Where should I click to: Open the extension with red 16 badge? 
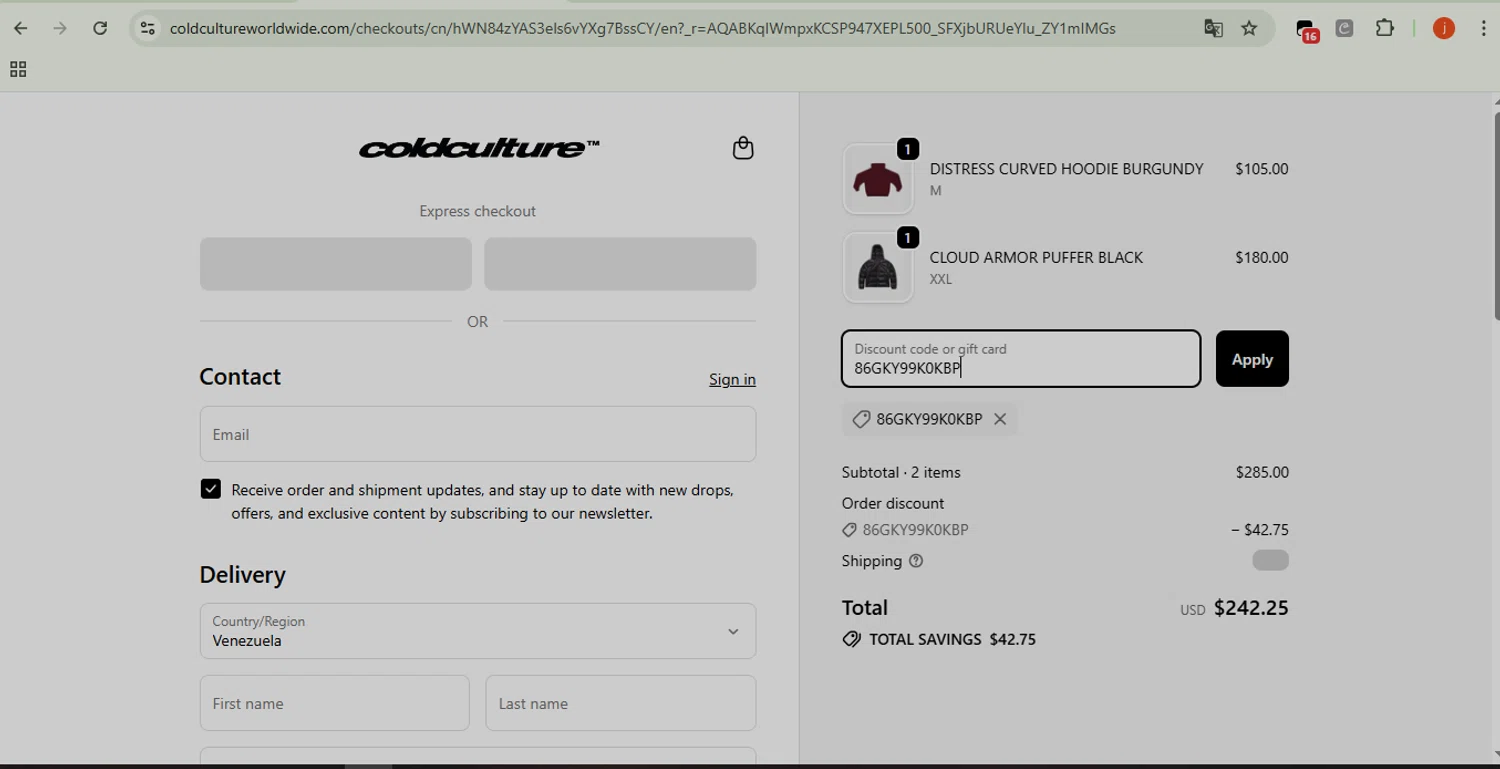click(x=1307, y=30)
